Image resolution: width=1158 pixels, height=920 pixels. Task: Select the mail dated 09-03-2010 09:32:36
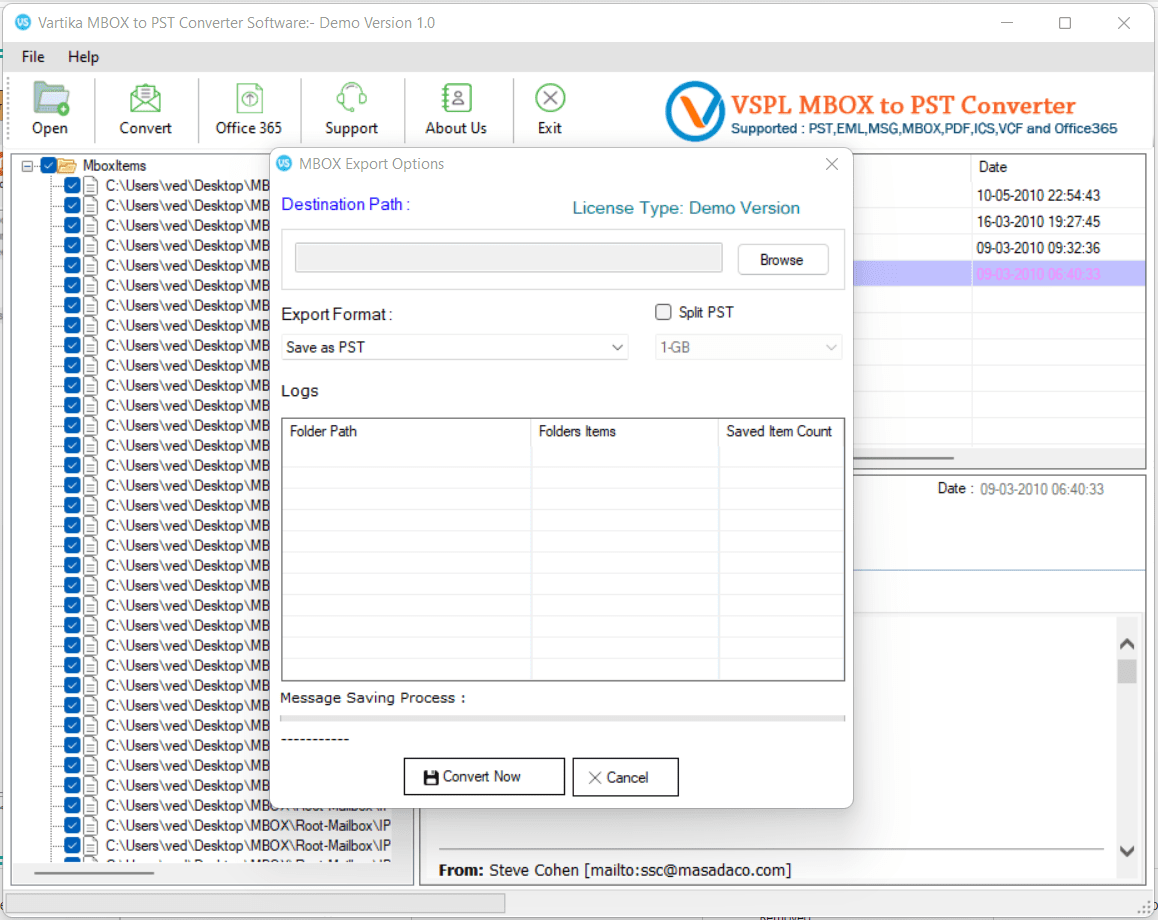pyautogui.click(x=1038, y=248)
